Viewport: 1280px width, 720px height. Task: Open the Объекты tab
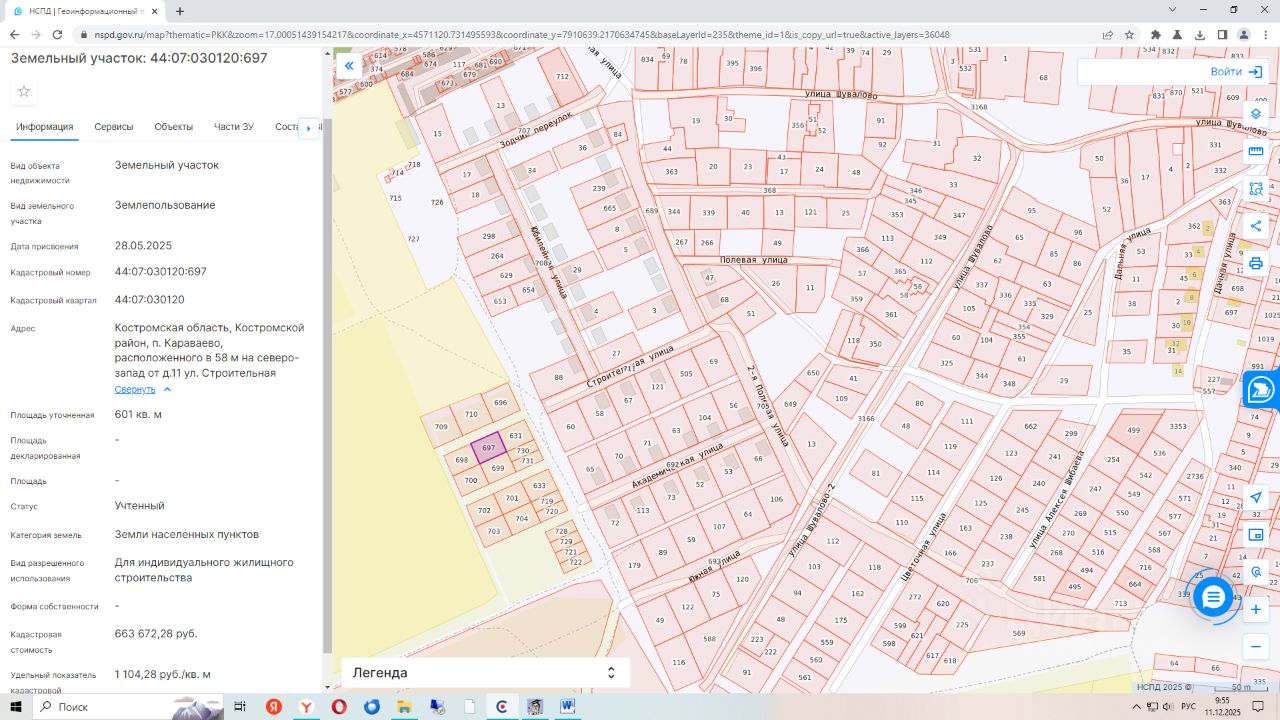point(173,127)
